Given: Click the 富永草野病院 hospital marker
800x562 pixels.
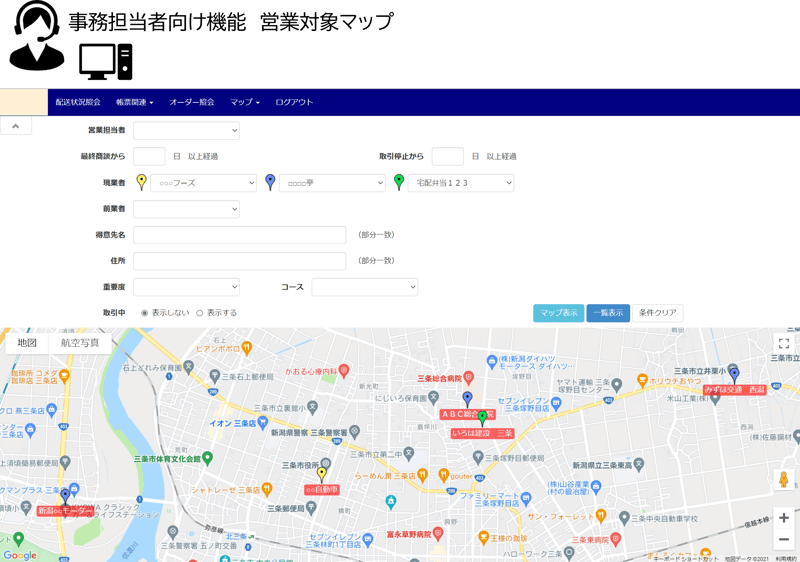Looking at the screenshot, I should [x=438, y=534].
